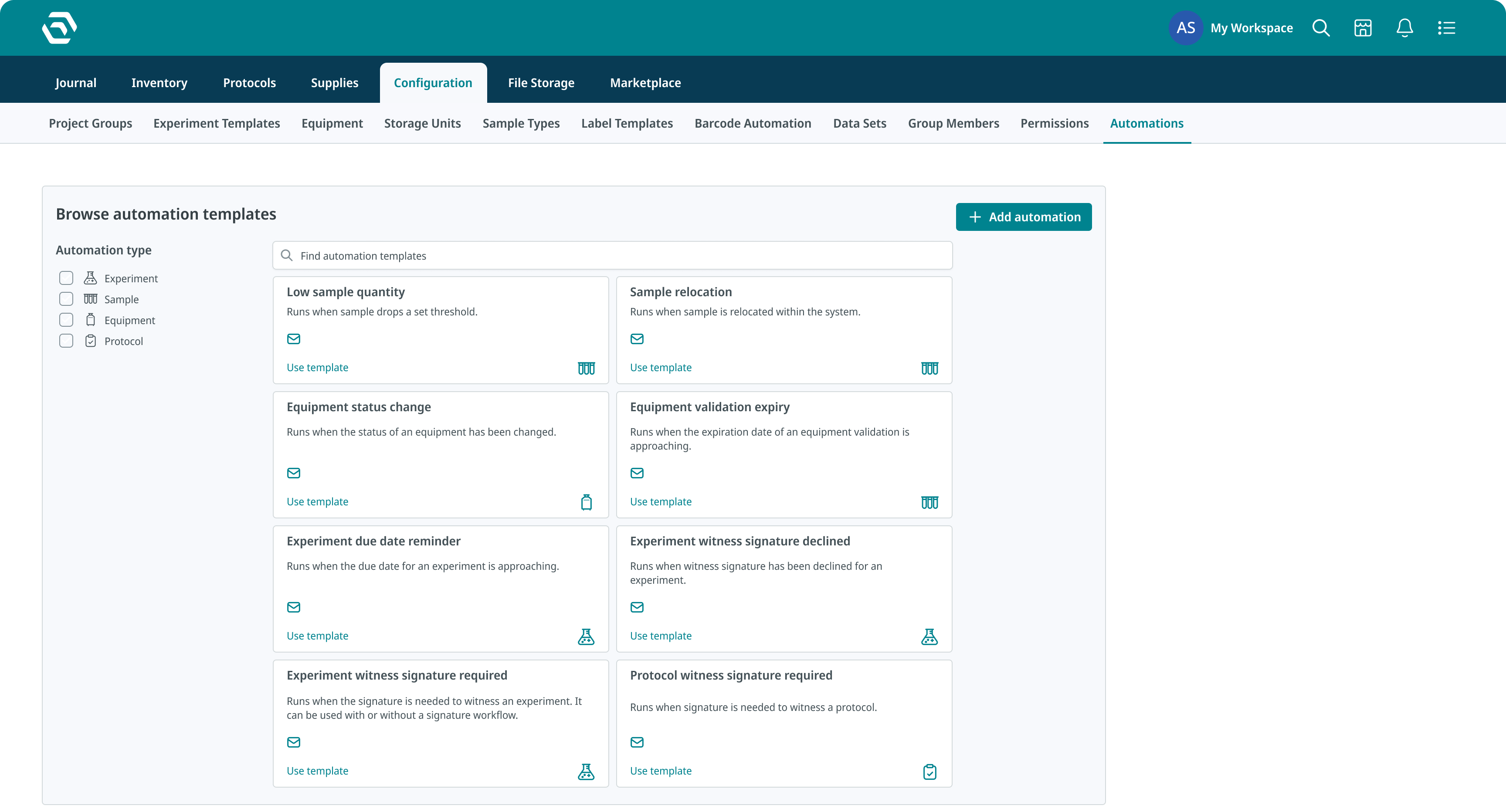
Task: Use template for Low sample quantity
Action: tap(317, 368)
